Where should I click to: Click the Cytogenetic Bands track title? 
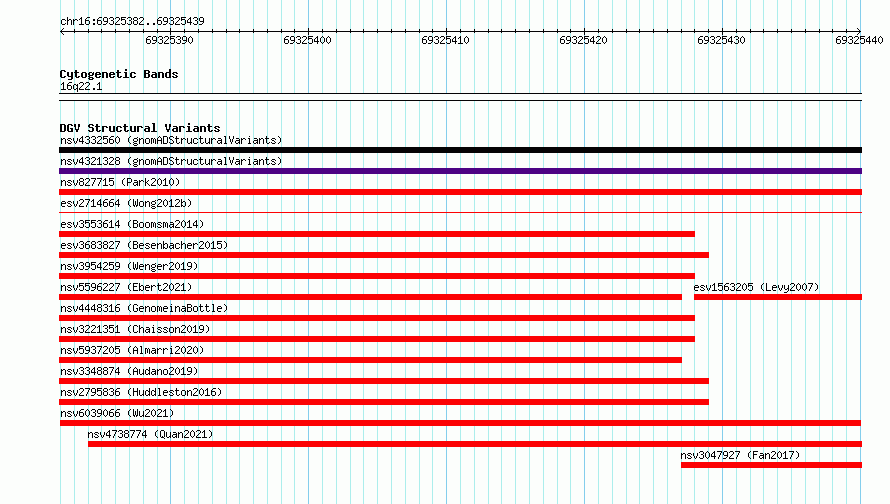[x=119, y=74]
